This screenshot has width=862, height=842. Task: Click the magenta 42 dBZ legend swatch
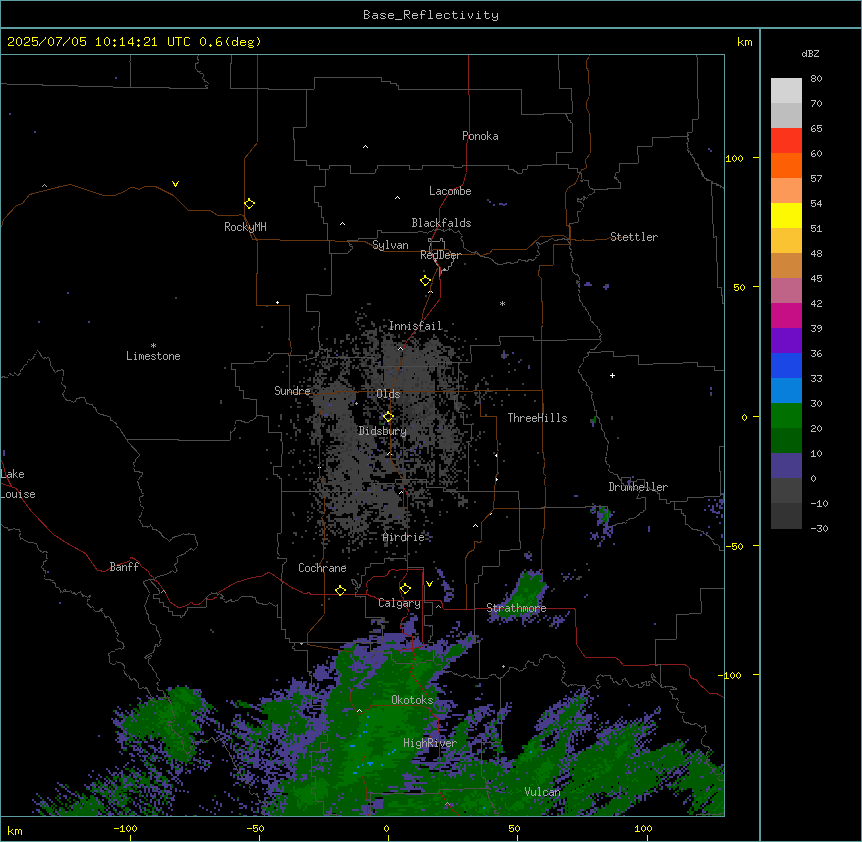click(786, 315)
